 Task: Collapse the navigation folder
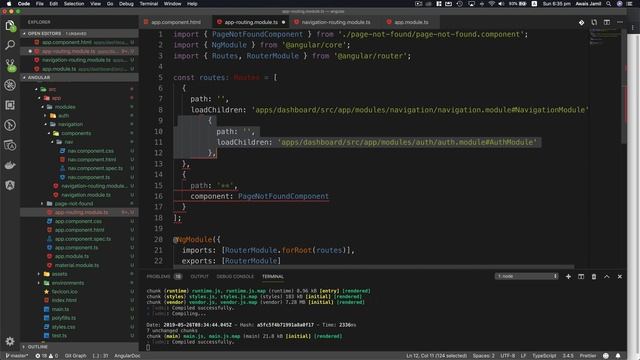(70, 124)
